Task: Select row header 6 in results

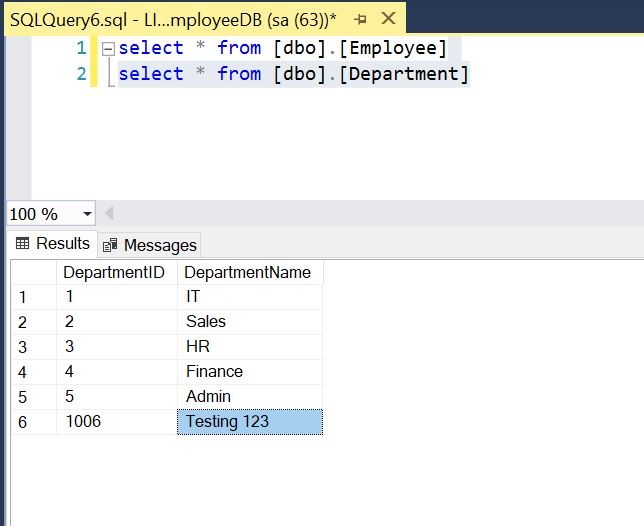Action: (x=34, y=422)
